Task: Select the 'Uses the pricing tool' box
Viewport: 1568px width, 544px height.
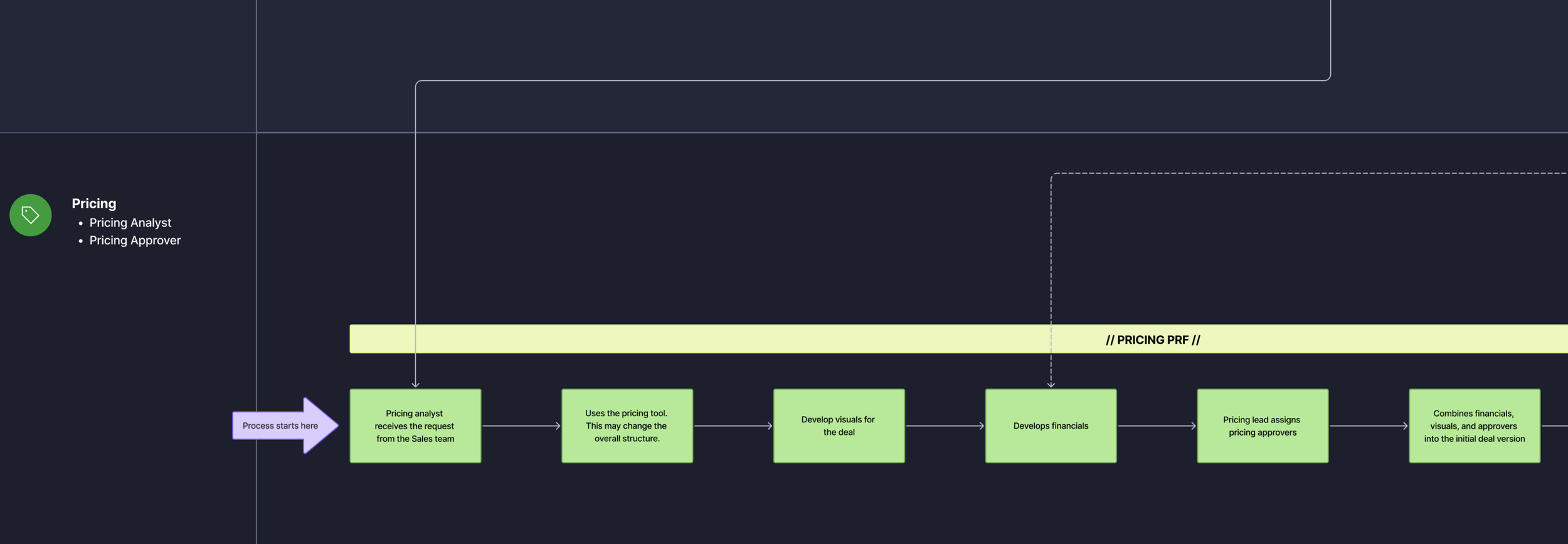Action: pyautogui.click(x=627, y=426)
